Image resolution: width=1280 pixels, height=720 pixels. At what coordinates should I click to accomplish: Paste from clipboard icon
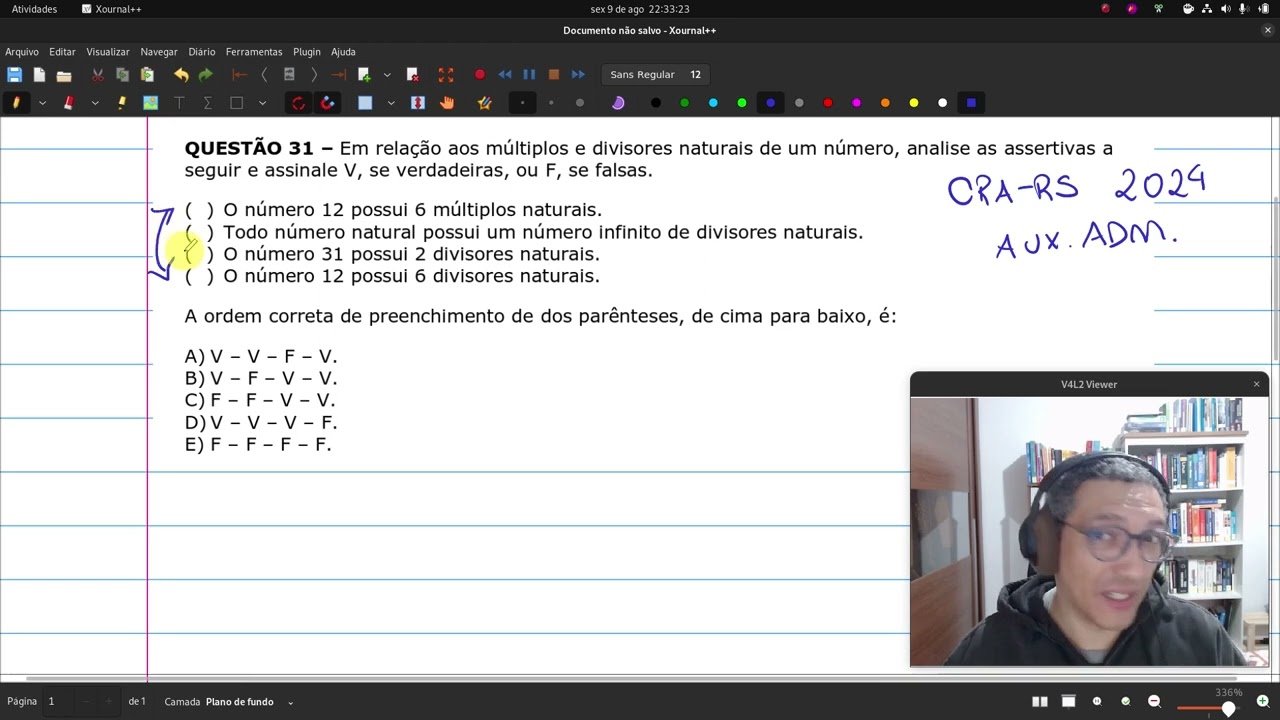[x=147, y=75]
